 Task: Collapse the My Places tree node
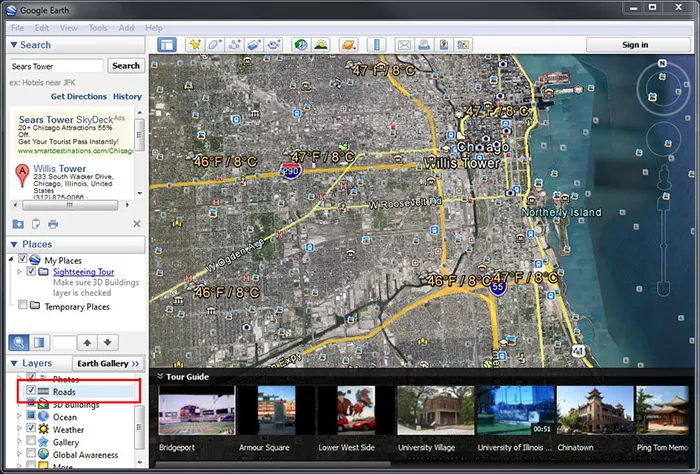(x=11, y=259)
